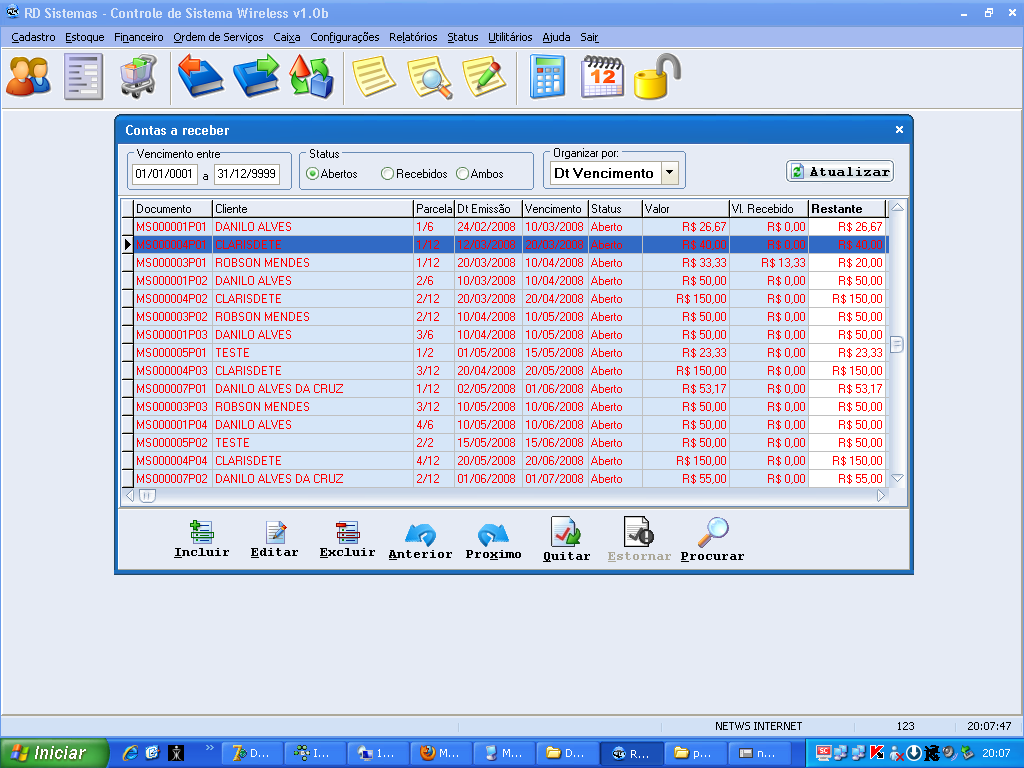Open Internet Explorer quick launch icon
The image size is (1024, 768).
131,753
